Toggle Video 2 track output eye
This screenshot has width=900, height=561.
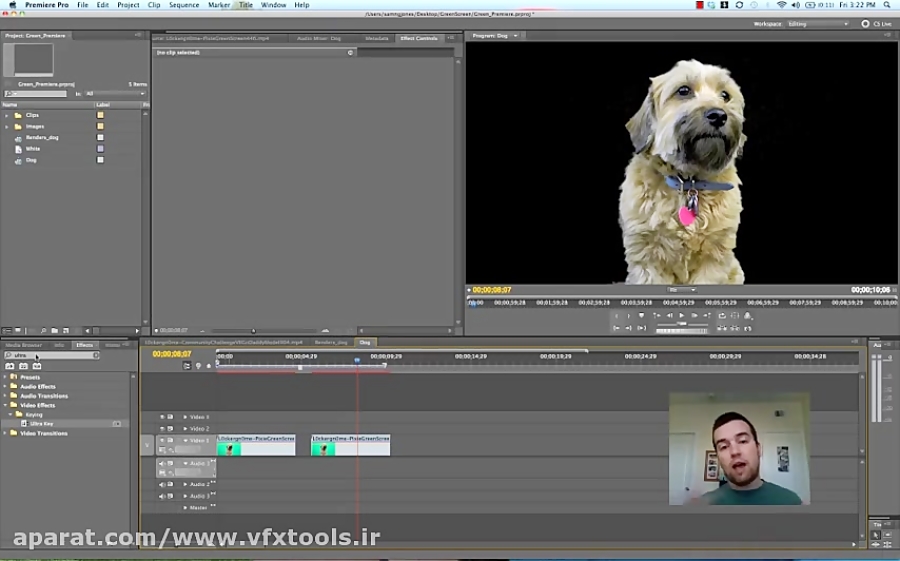(x=162, y=429)
